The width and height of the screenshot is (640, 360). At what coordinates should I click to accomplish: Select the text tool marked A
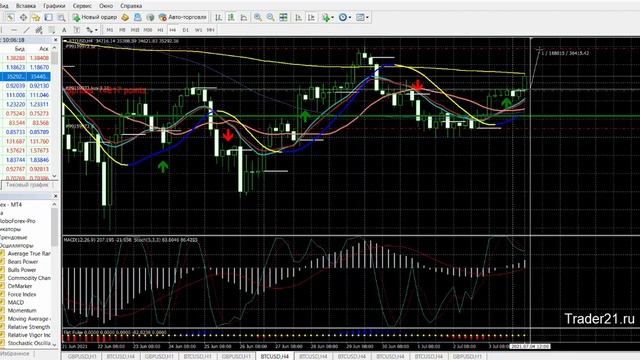click(64, 30)
